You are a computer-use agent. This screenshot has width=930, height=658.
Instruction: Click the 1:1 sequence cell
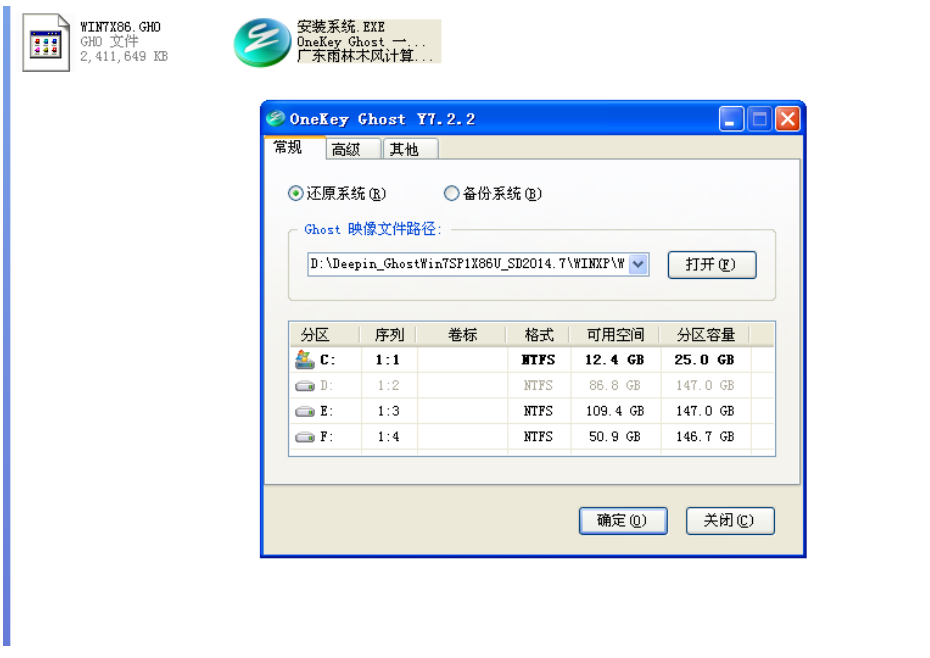388,360
